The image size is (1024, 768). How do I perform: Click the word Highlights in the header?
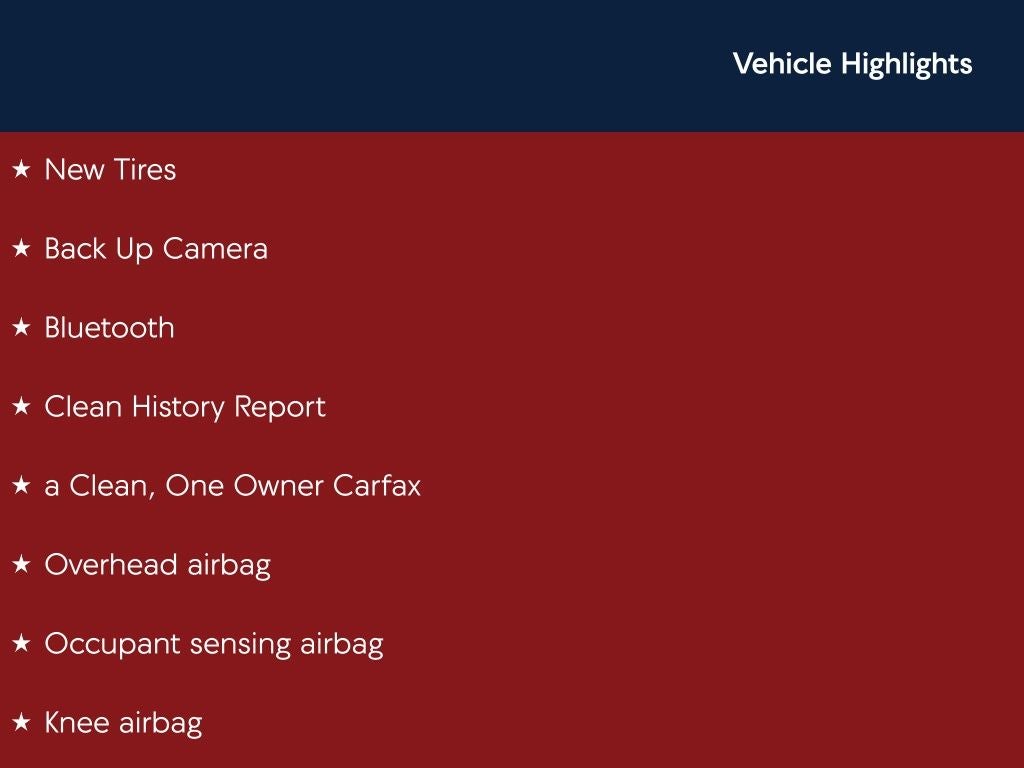(x=906, y=64)
